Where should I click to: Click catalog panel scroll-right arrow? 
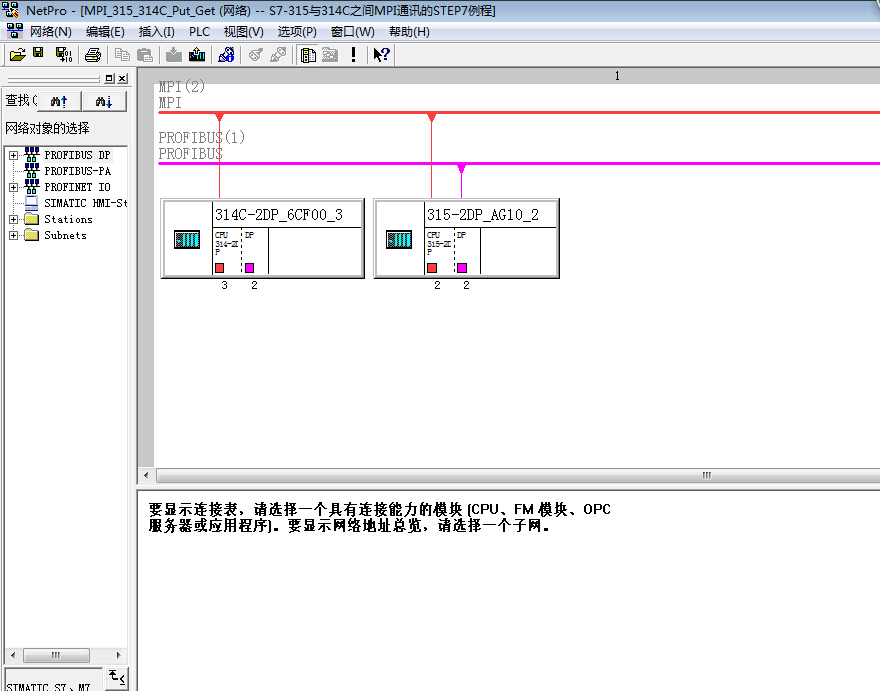(118, 655)
